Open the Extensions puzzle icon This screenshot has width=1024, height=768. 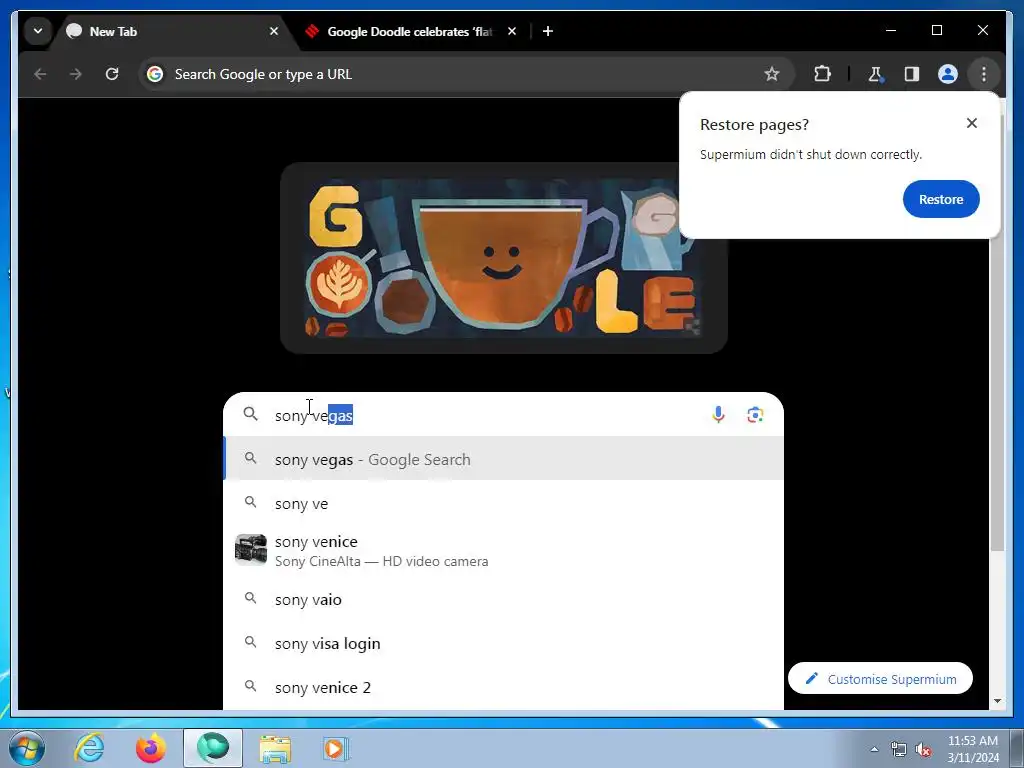click(x=823, y=74)
